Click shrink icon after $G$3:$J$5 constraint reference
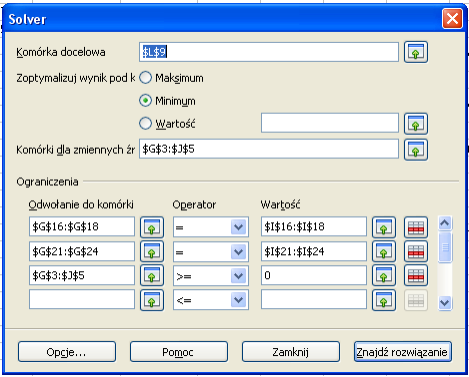 [152, 276]
